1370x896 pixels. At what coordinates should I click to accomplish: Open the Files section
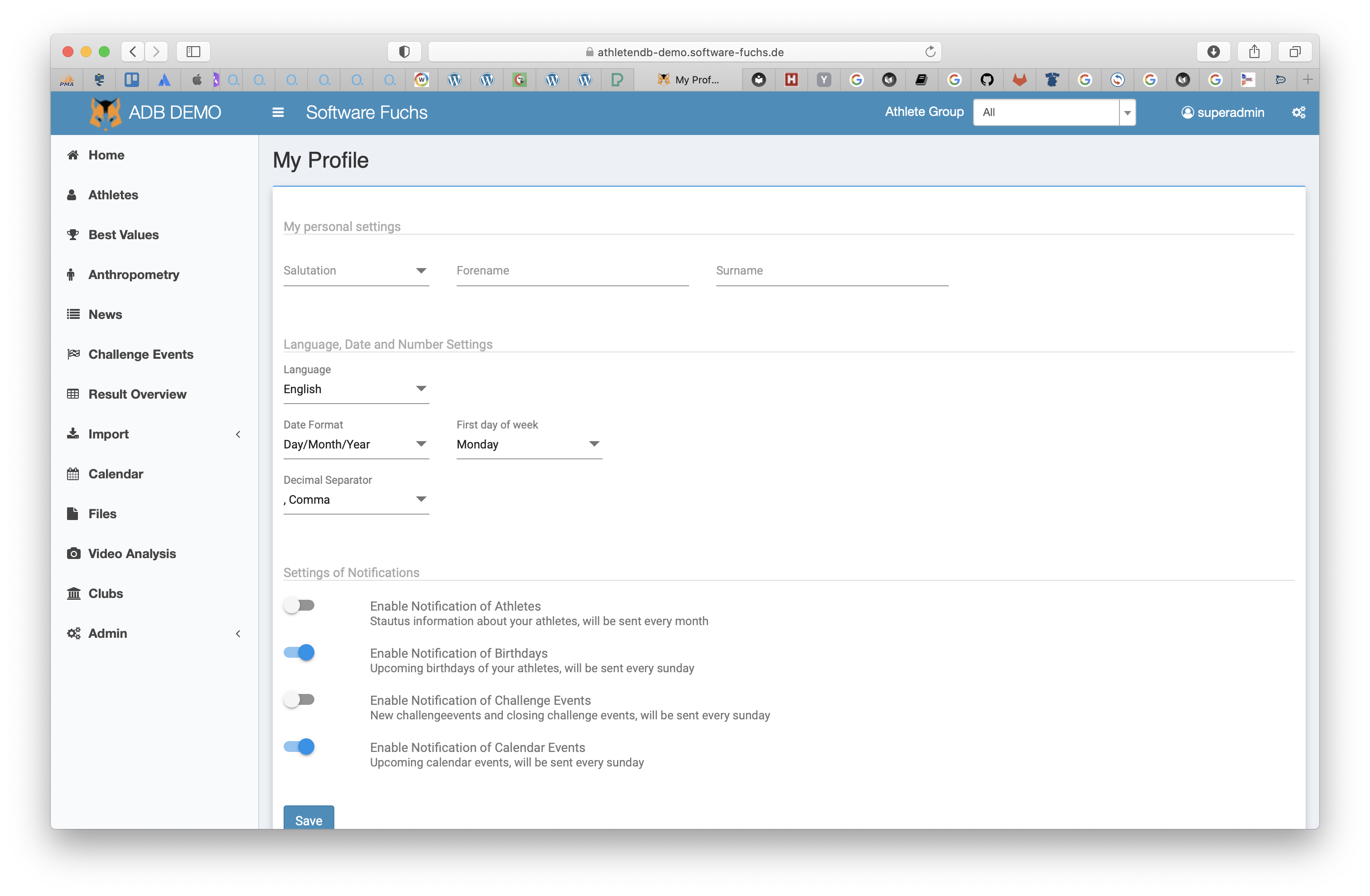click(x=102, y=513)
